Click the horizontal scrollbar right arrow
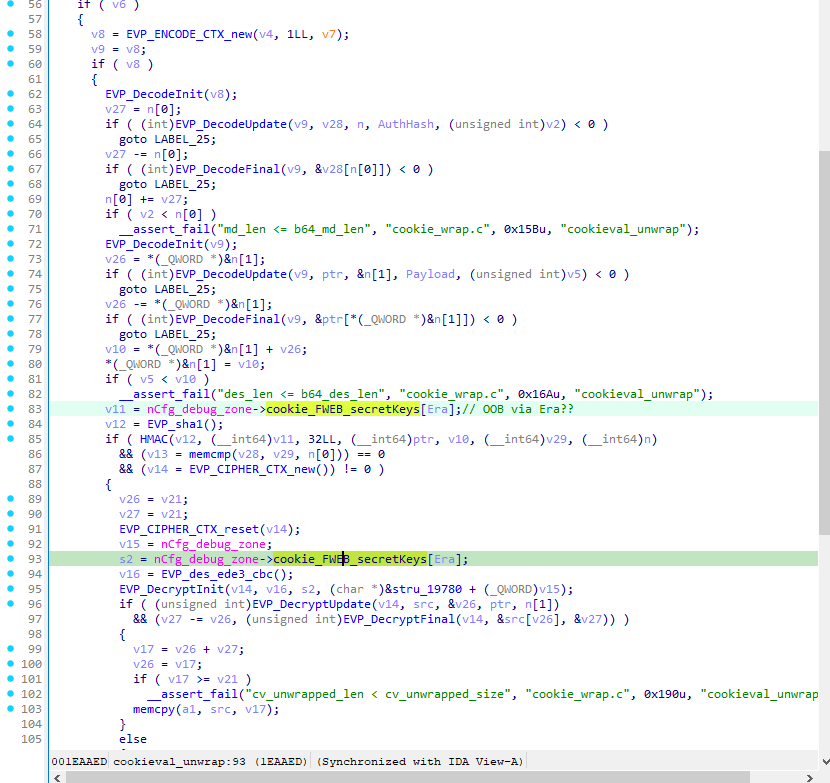This screenshot has height=783, width=830. pos(810,777)
